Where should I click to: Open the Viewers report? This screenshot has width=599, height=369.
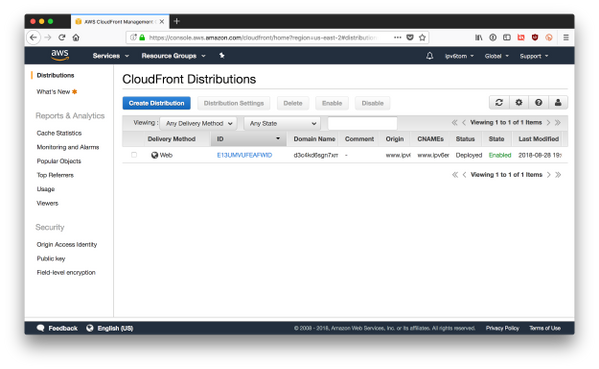(47, 203)
